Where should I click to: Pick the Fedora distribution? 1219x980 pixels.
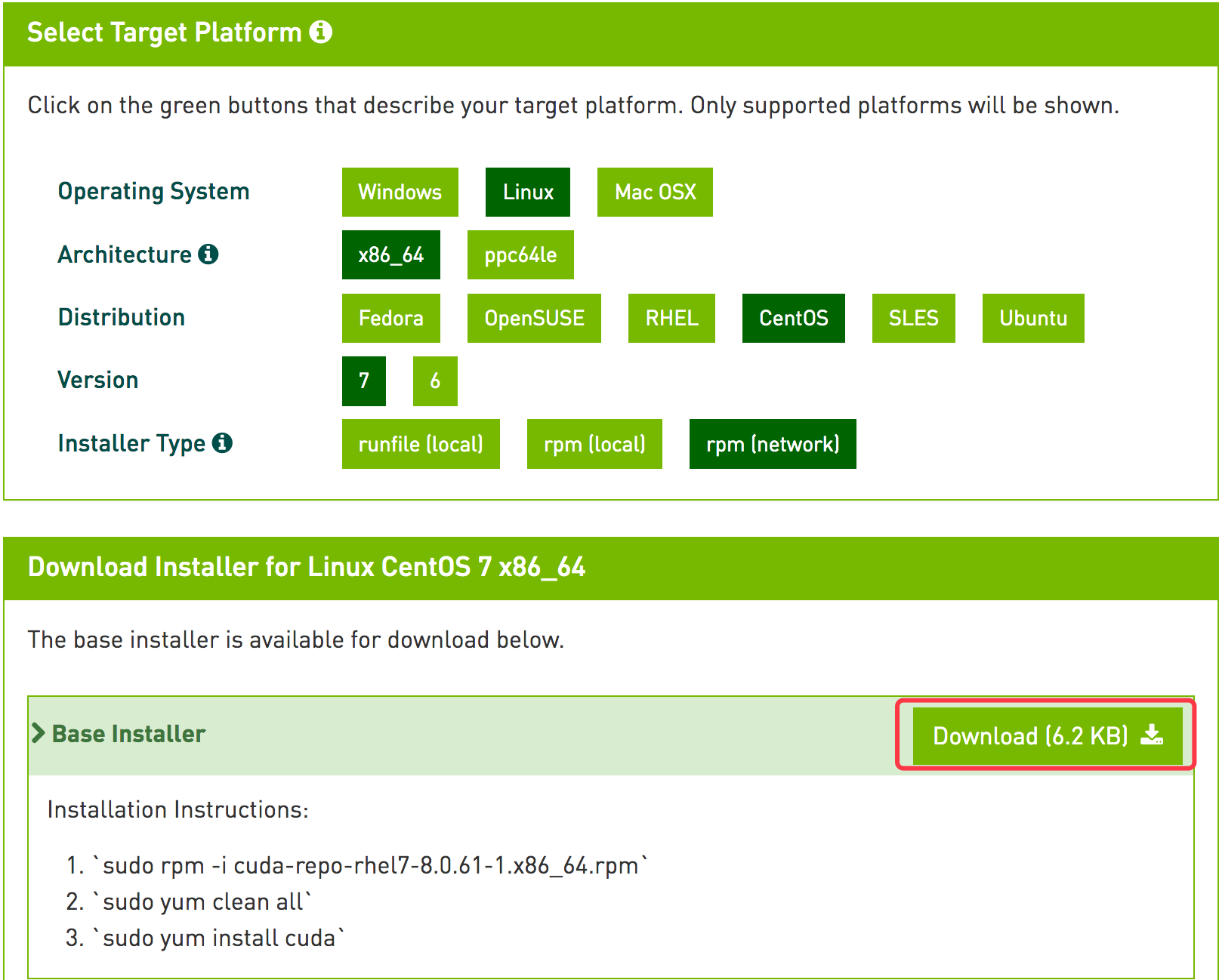coord(391,318)
